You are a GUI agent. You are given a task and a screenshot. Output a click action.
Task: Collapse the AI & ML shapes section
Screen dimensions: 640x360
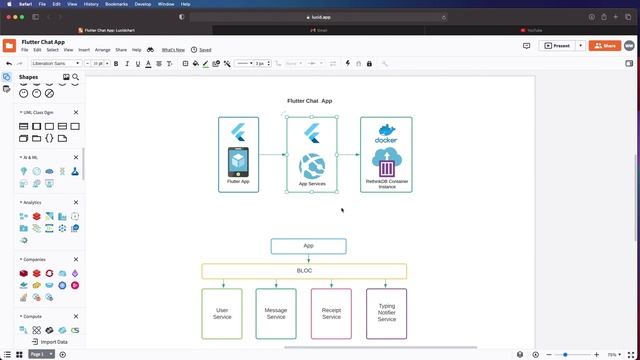21,157
